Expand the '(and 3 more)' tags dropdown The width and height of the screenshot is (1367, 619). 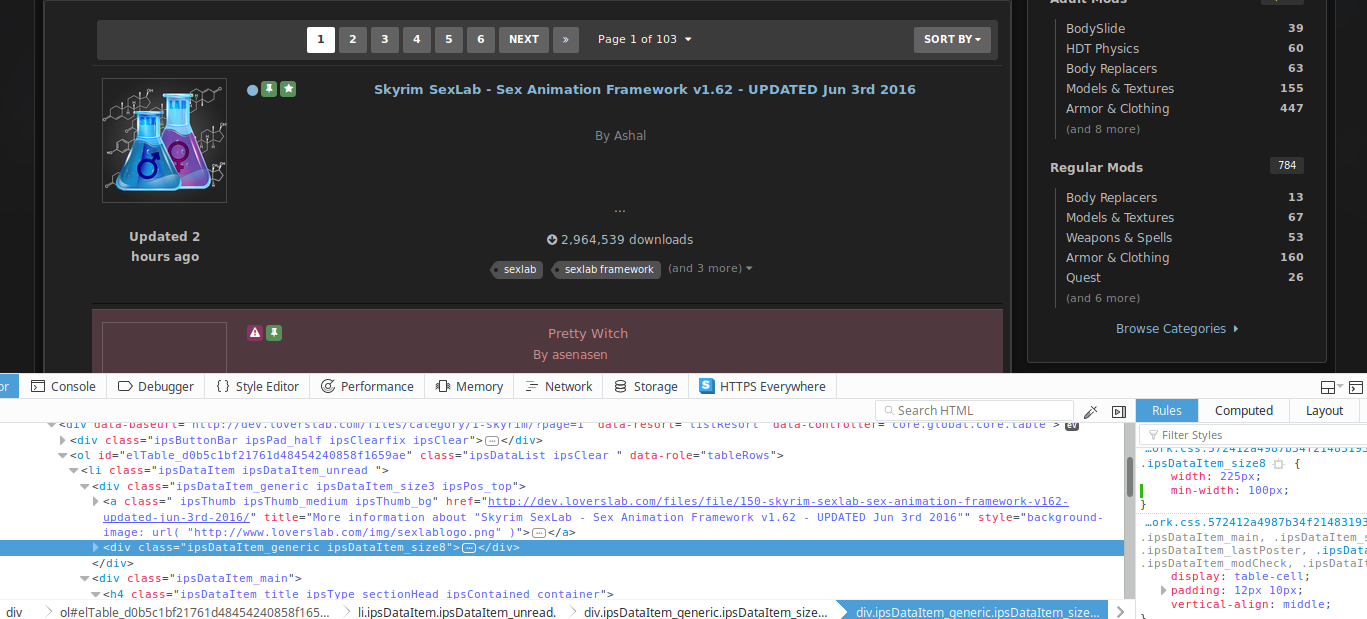[x=710, y=269]
